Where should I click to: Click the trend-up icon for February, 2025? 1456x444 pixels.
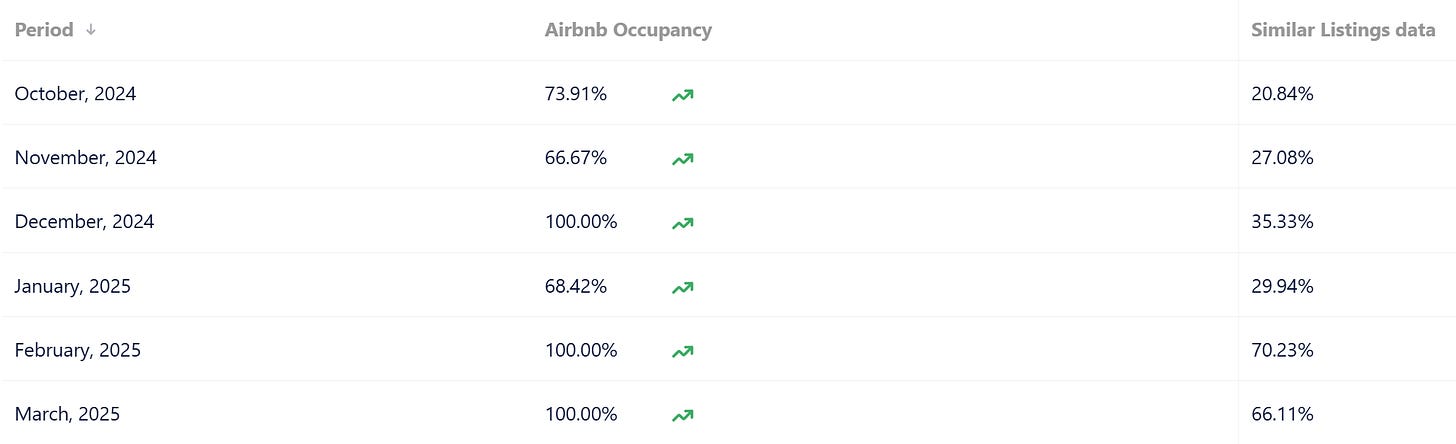tap(683, 351)
